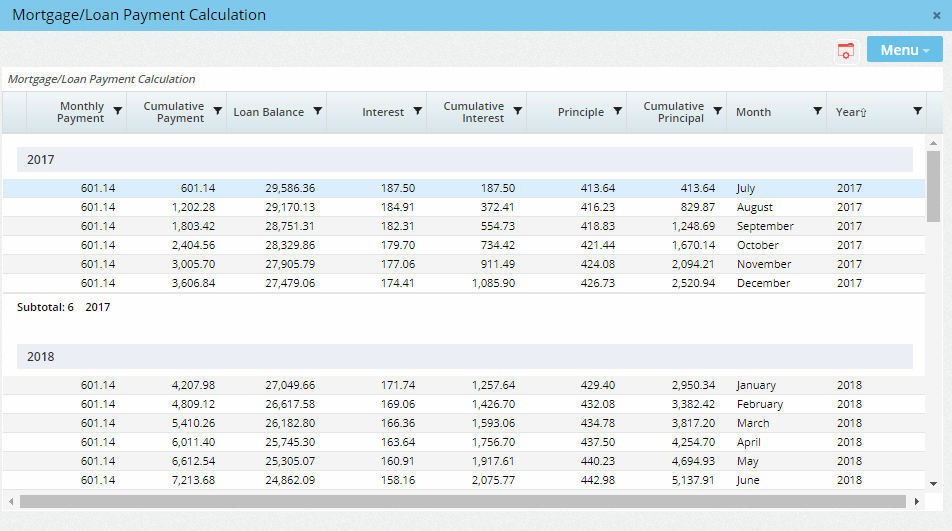
Task: Click the Principle column filter icon
Action: (x=618, y=112)
